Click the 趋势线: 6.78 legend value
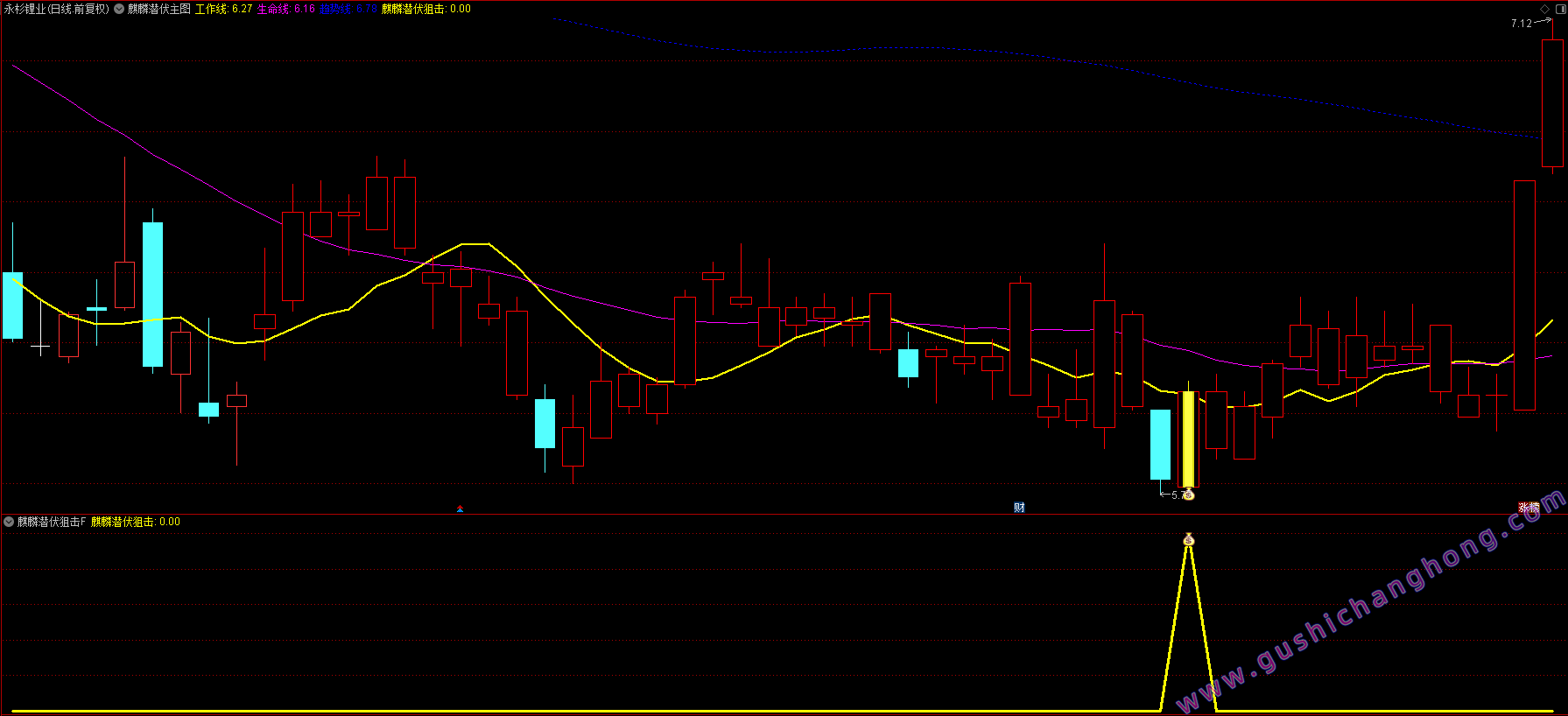 click(348, 9)
